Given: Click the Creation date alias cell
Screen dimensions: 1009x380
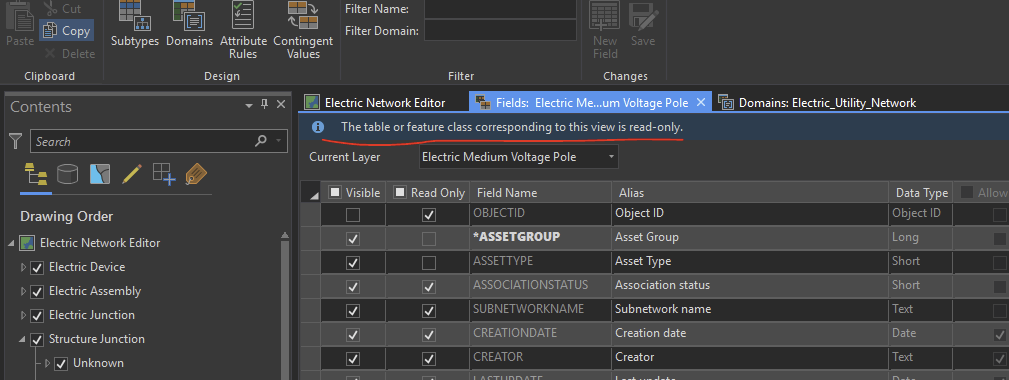Looking at the screenshot, I should [x=750, y=333].
